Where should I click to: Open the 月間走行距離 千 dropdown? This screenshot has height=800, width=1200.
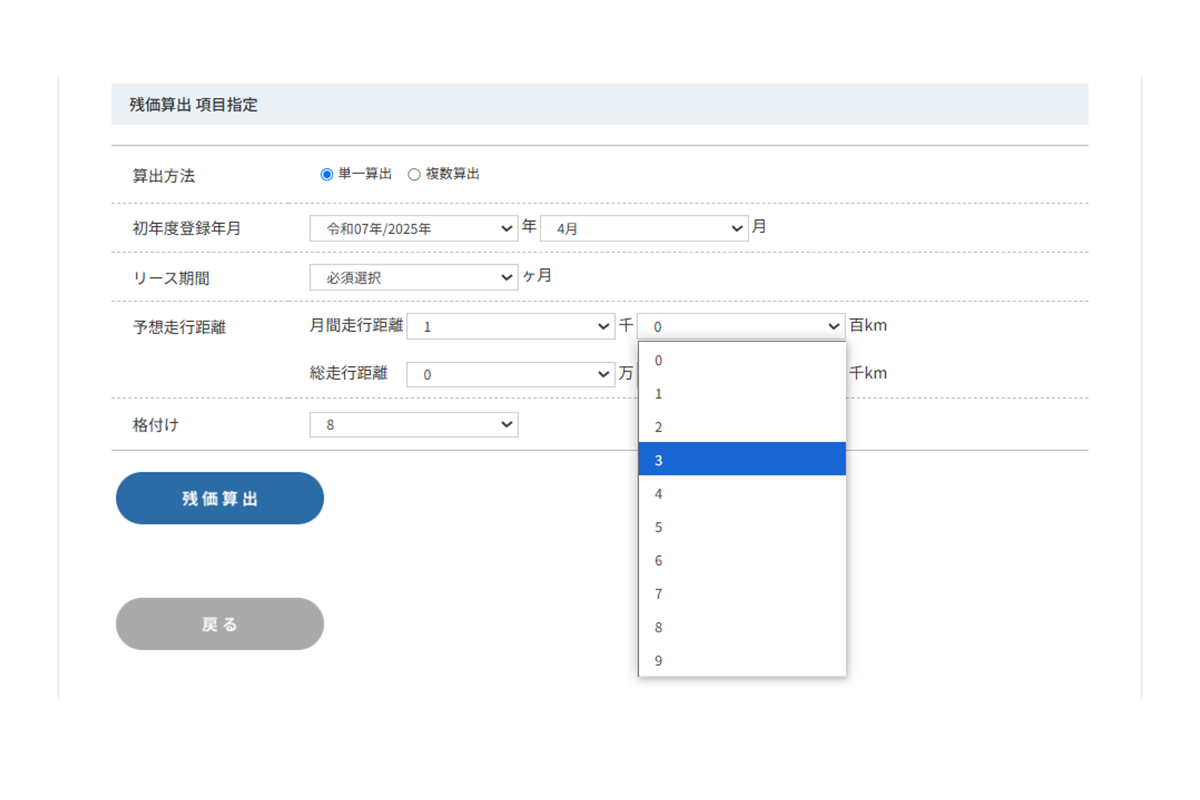click(x=510, y=326)
